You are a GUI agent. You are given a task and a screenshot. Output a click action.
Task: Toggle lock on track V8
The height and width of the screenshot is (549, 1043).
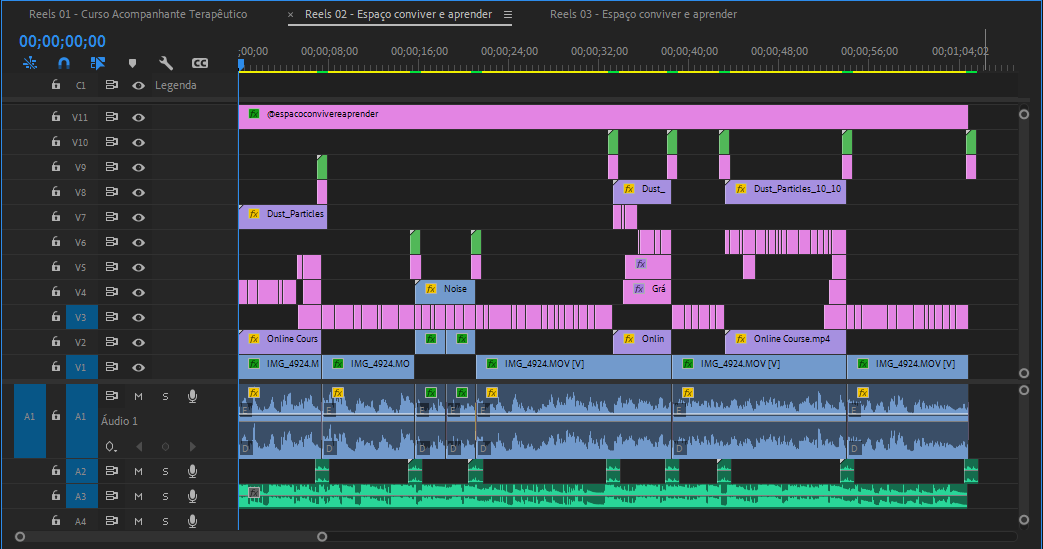[x=56, y=192]
